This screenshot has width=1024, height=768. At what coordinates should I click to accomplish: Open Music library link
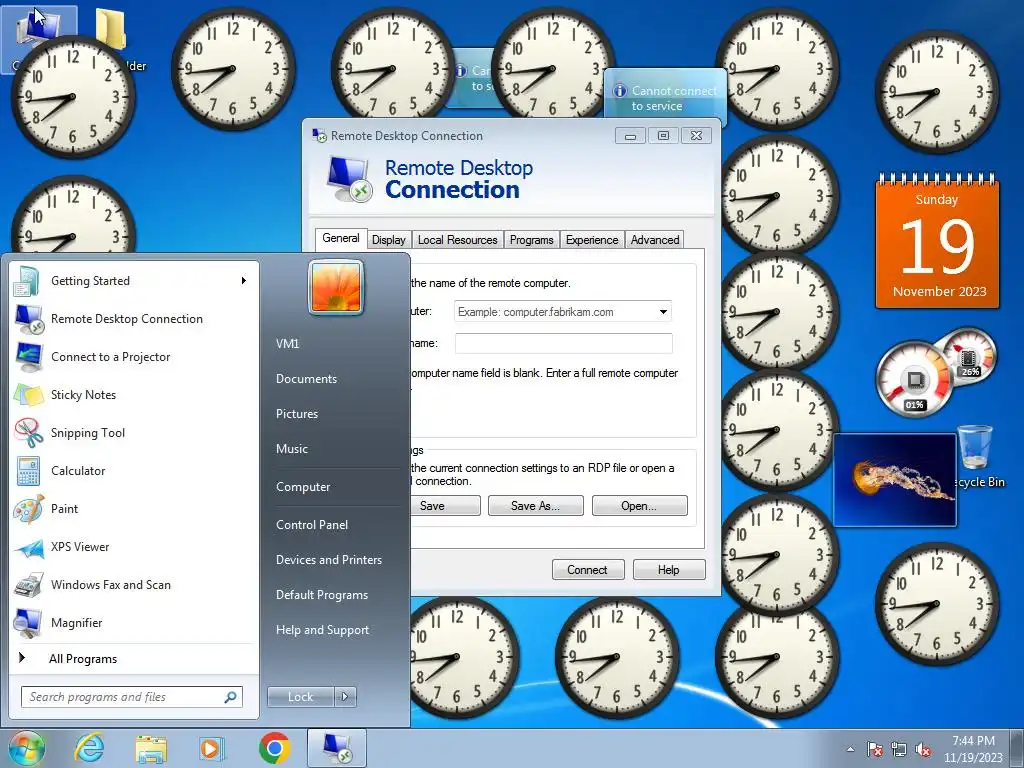[x=292, y=449]
